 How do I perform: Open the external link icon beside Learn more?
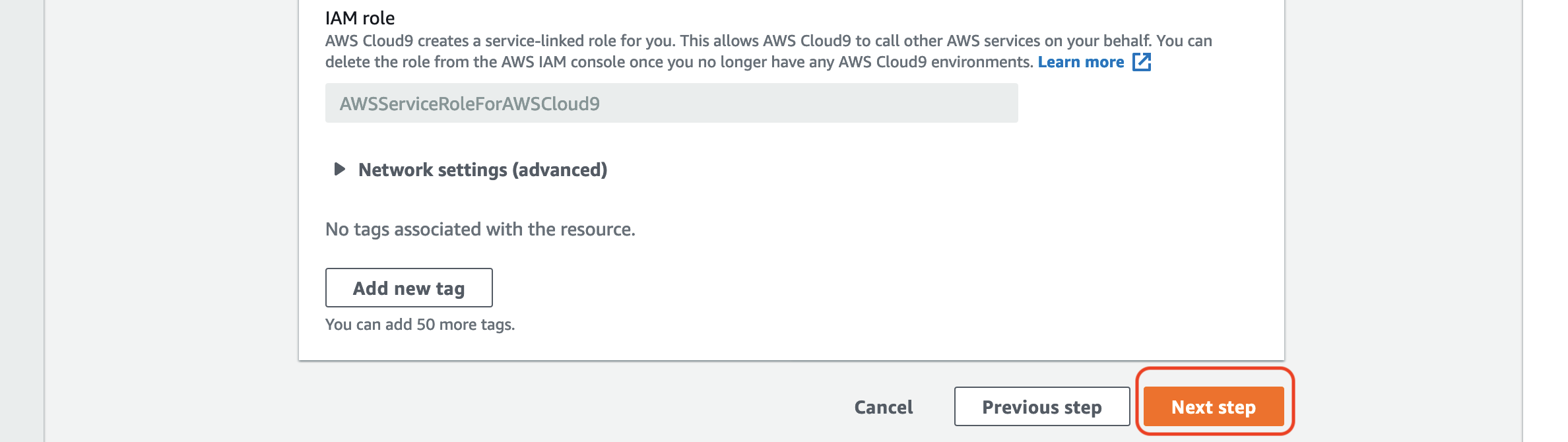pos(1142,62)
